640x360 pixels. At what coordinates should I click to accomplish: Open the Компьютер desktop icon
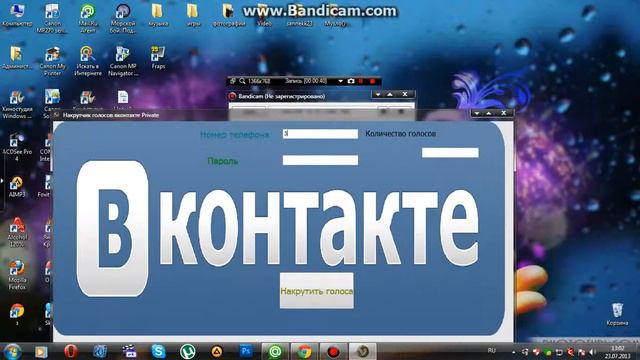pyautogui.click(x=17, y=16)
